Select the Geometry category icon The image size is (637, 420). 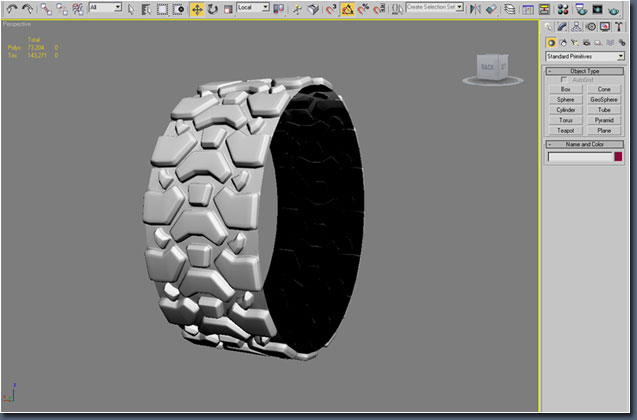551,43
